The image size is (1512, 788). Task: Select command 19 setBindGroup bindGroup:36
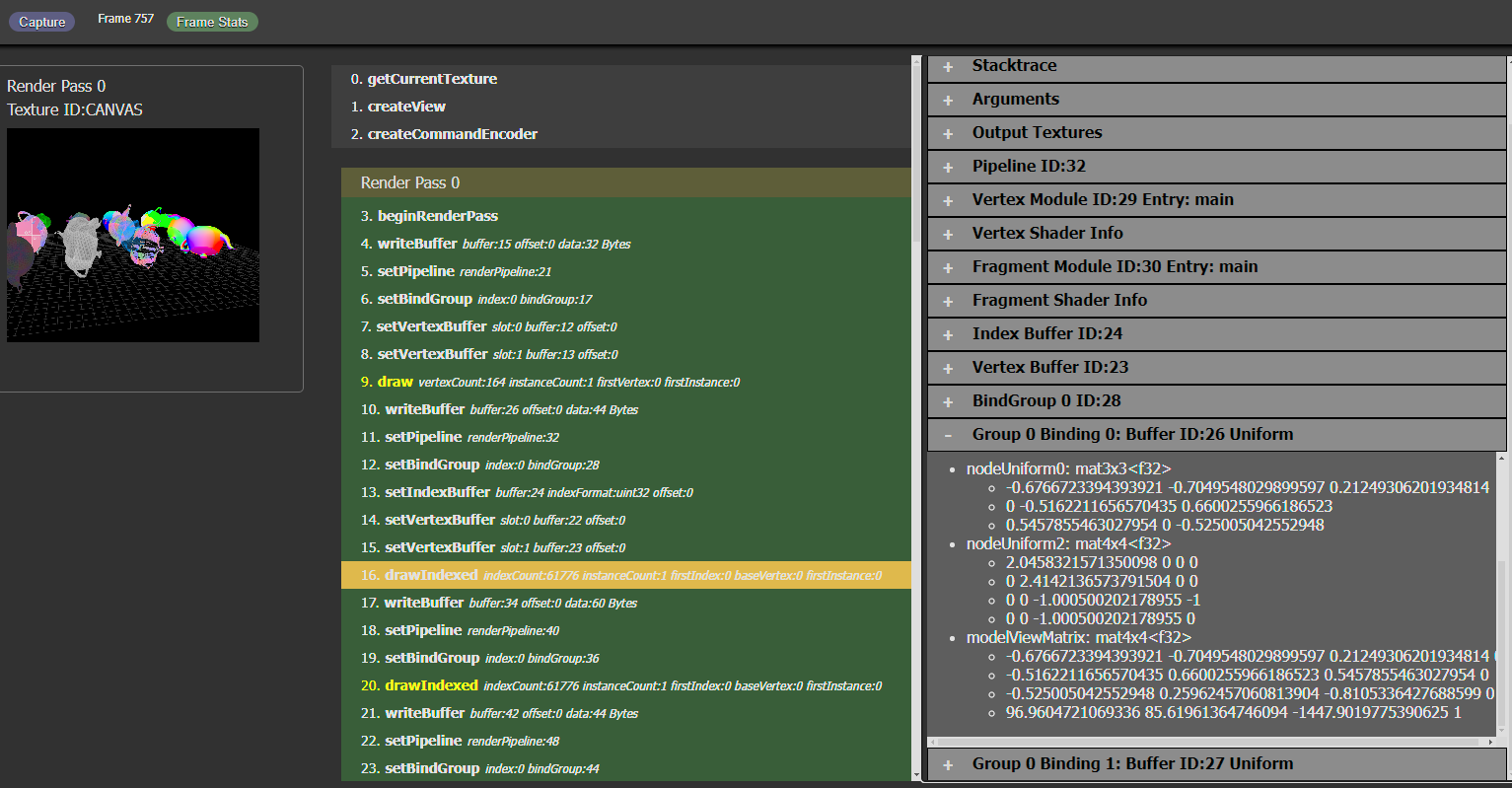click(x=626, y=658)
